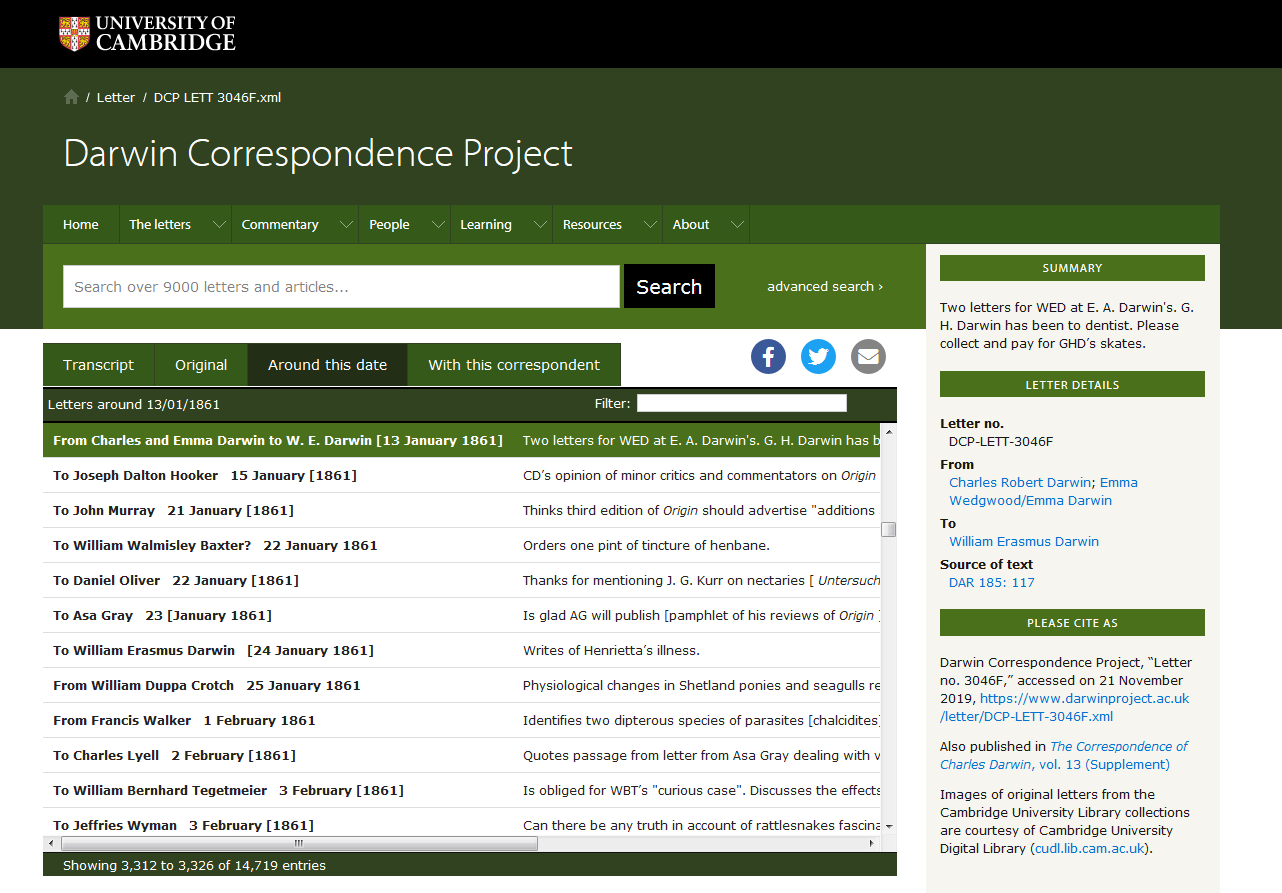Click the Search button
1282x893 pixels.
(x=669, y=286)
